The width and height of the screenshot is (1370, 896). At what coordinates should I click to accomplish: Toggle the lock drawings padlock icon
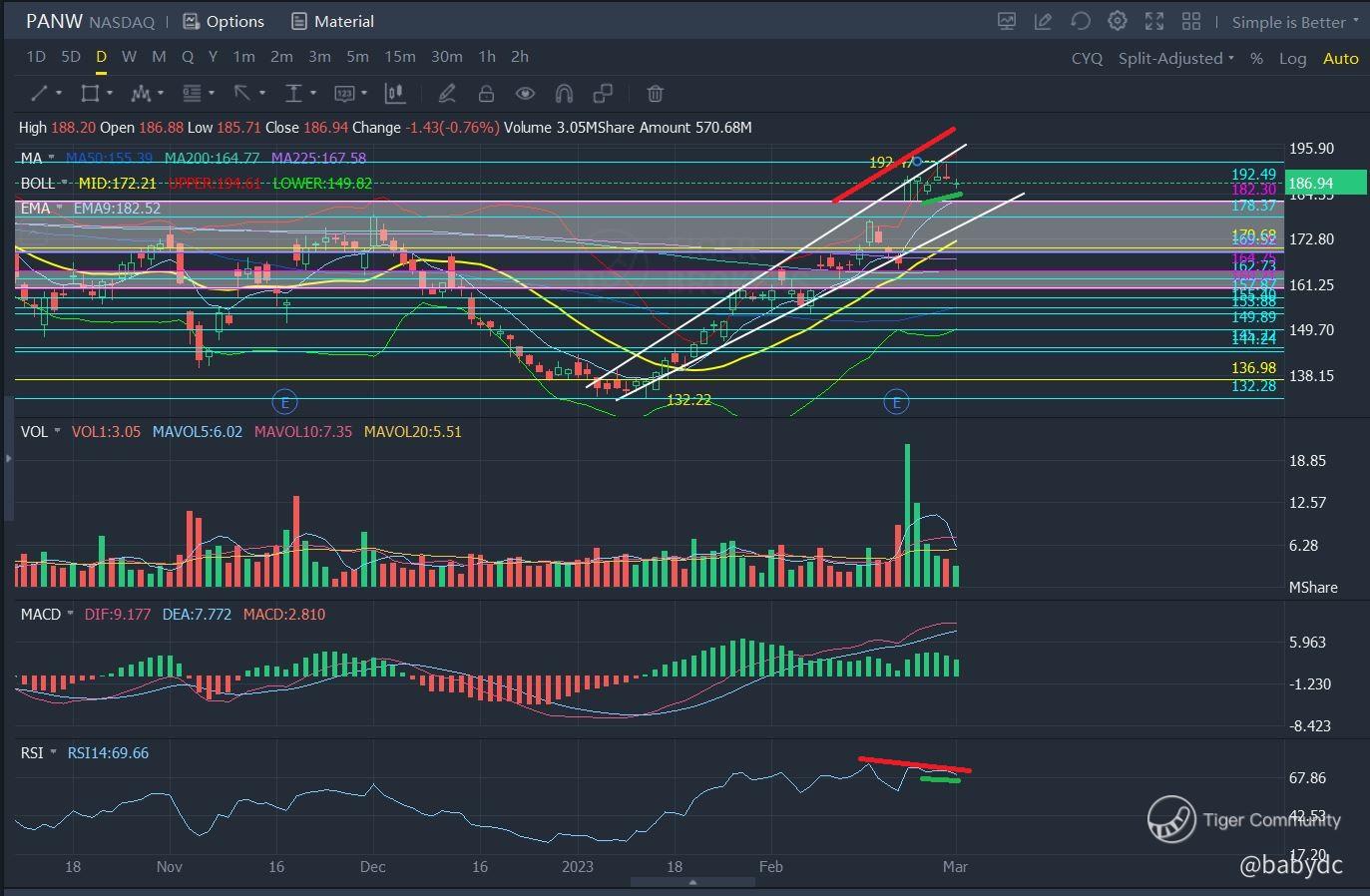486,94
